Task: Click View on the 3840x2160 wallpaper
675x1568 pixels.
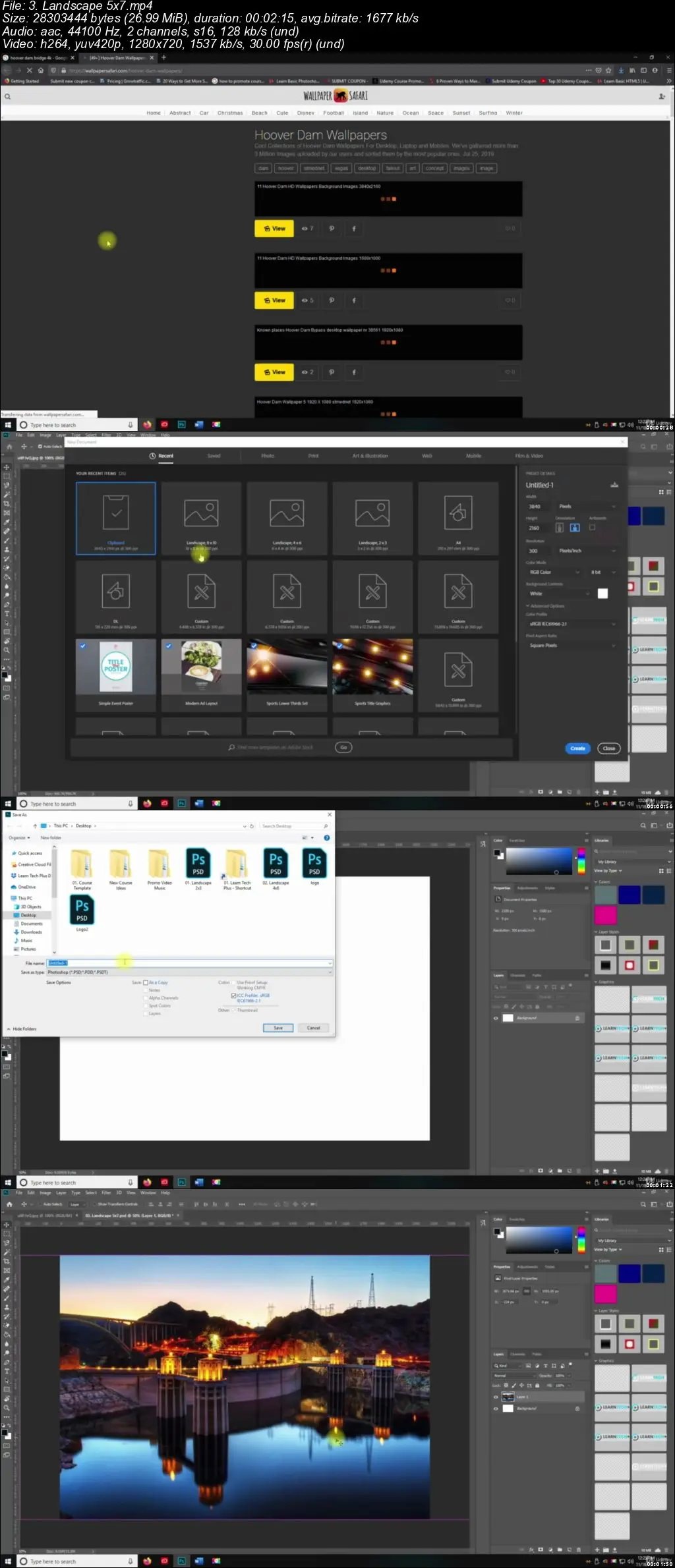Action: (274, 229)
